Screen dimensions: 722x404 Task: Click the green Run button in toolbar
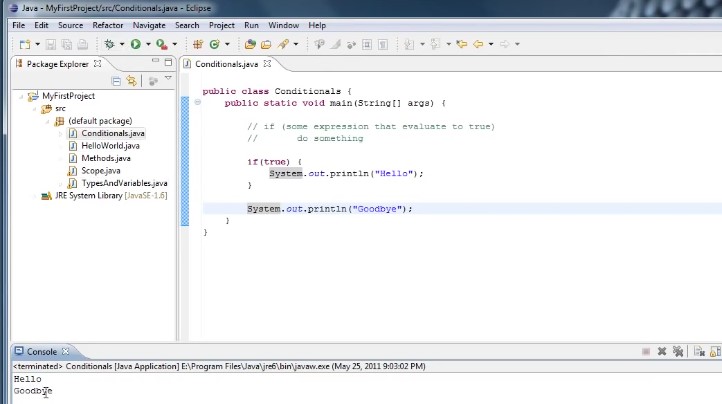135,44
